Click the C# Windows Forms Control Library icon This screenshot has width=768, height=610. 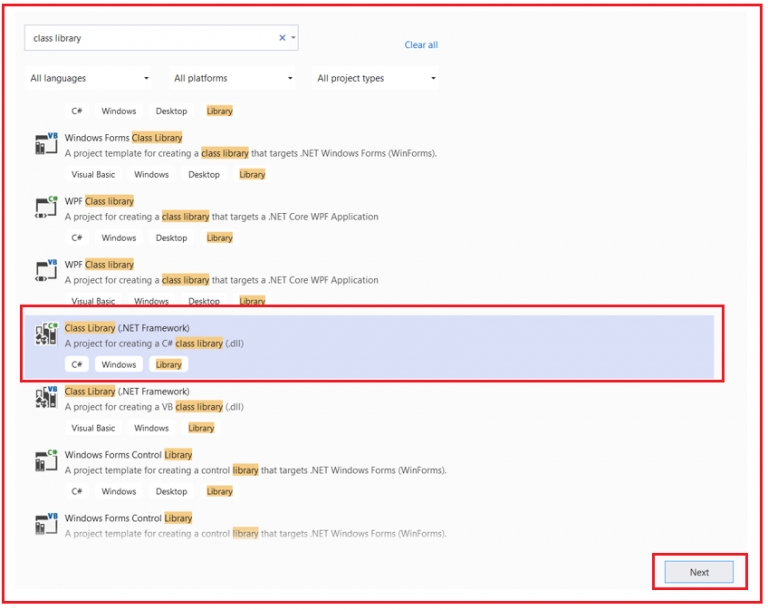pos(46,461)
